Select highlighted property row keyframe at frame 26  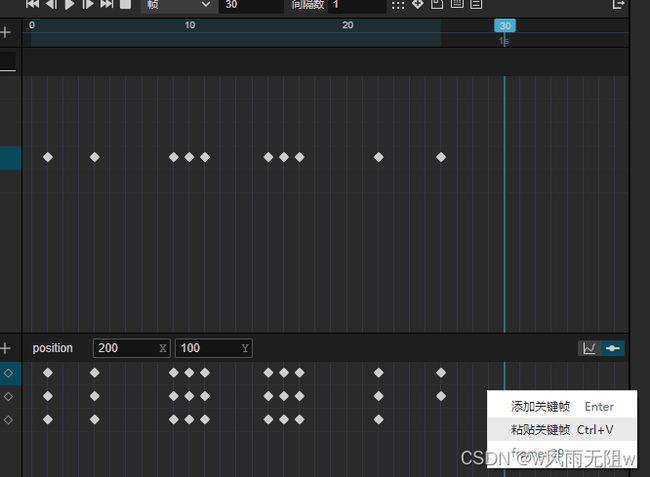click(441, 373)
